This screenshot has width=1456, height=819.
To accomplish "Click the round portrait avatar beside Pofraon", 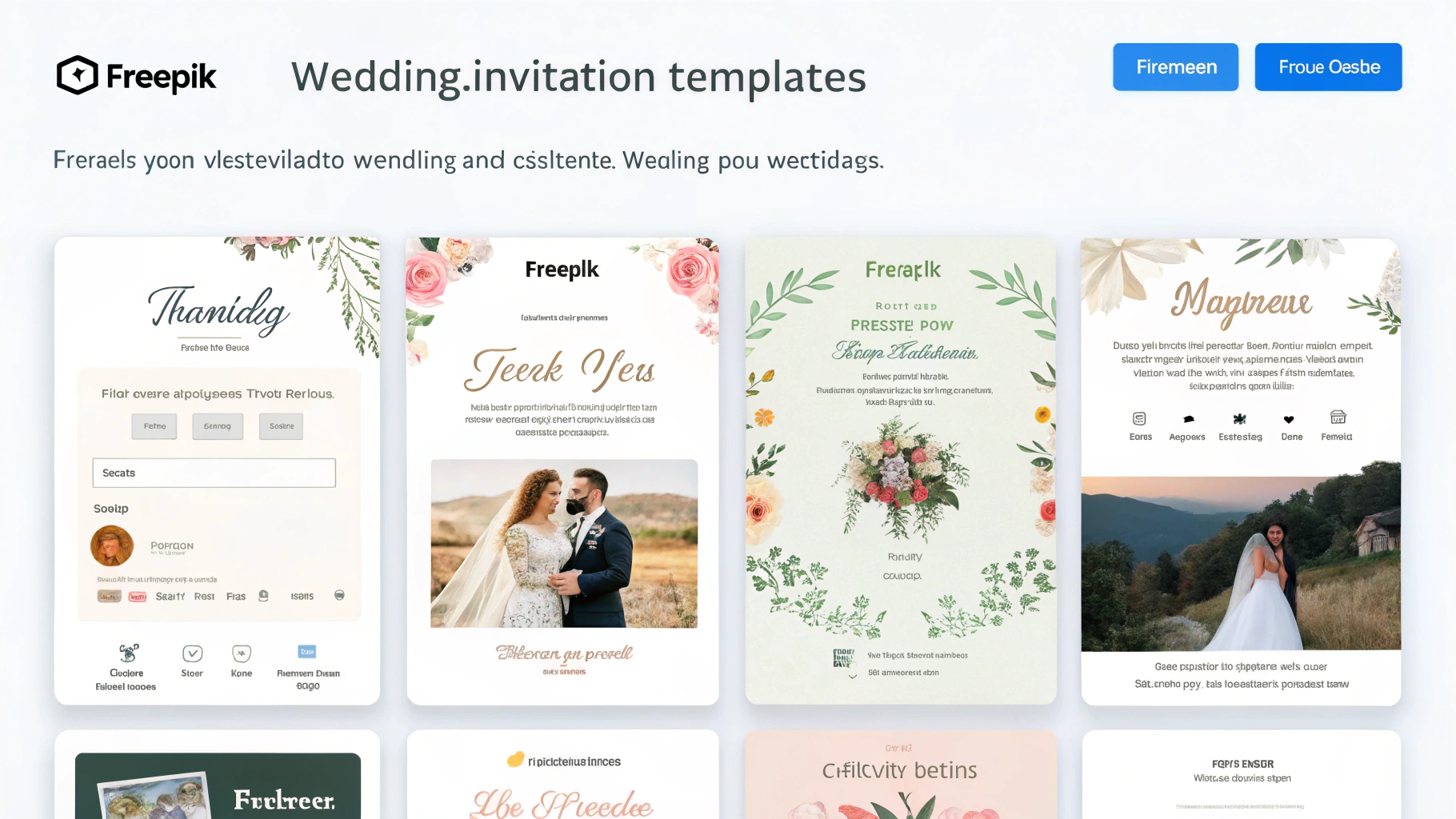I will 112,546.
